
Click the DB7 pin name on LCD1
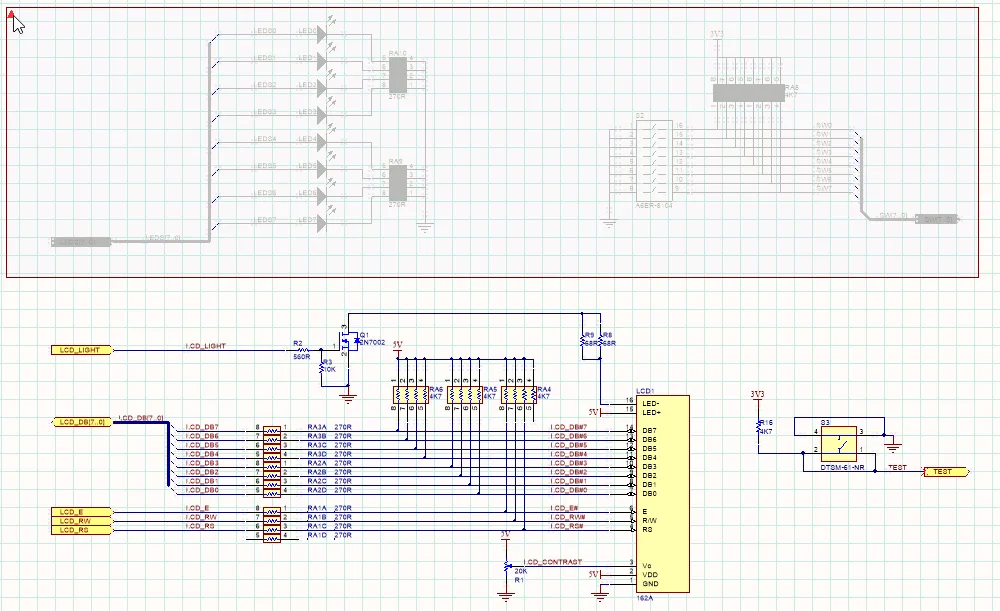coord(649,431)
